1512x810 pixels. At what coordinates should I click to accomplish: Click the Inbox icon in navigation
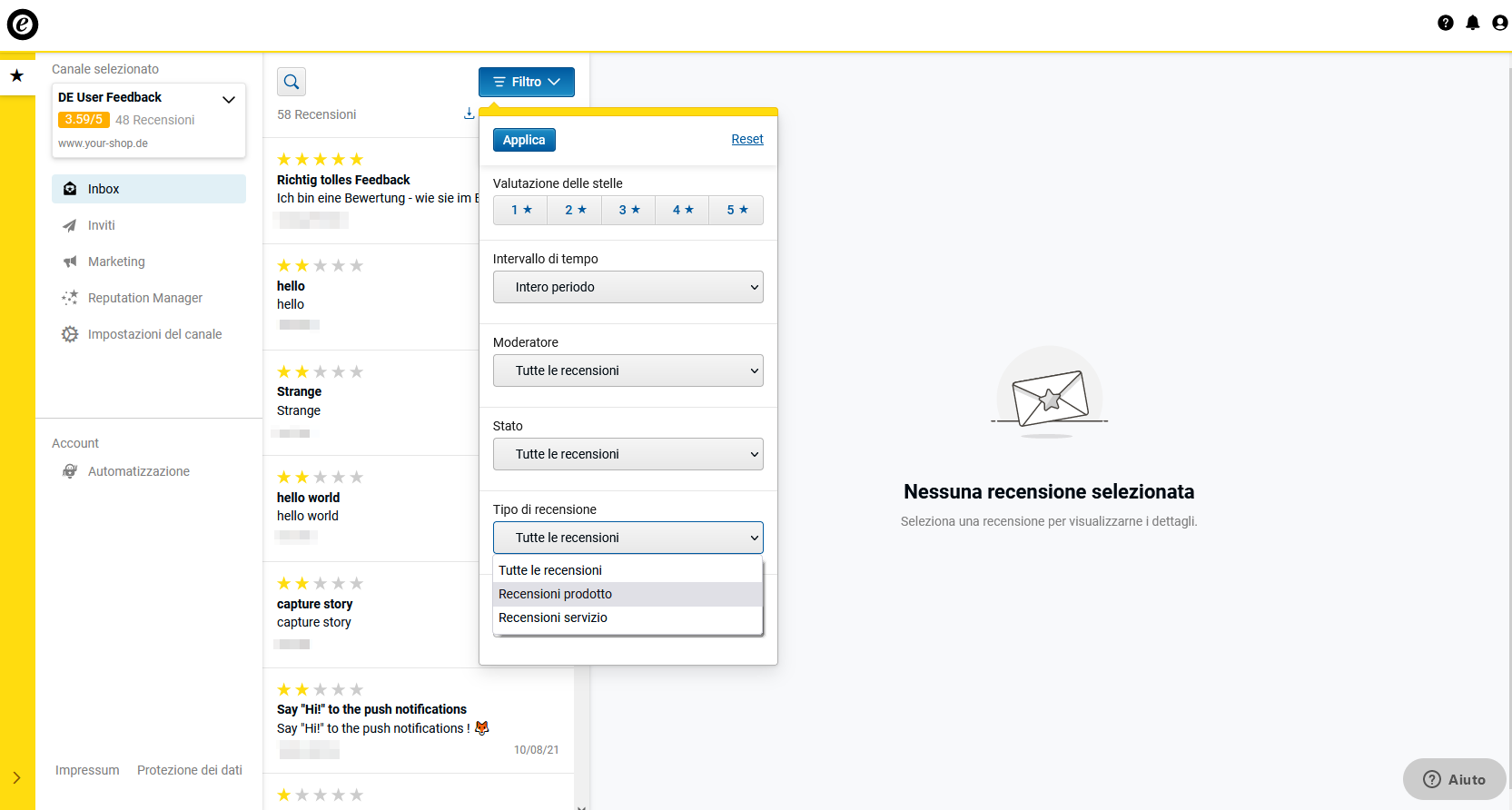tap(70, 189)
